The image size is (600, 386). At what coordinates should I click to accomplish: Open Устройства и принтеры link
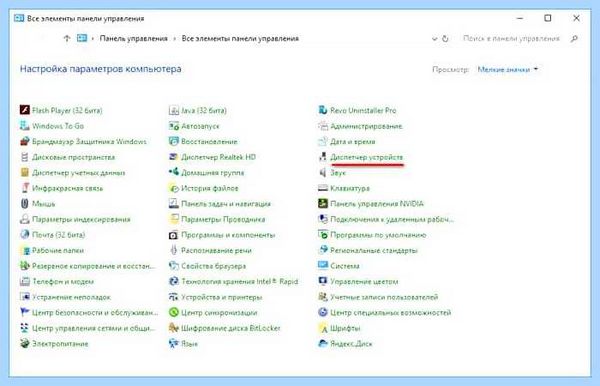click(222, 297)
